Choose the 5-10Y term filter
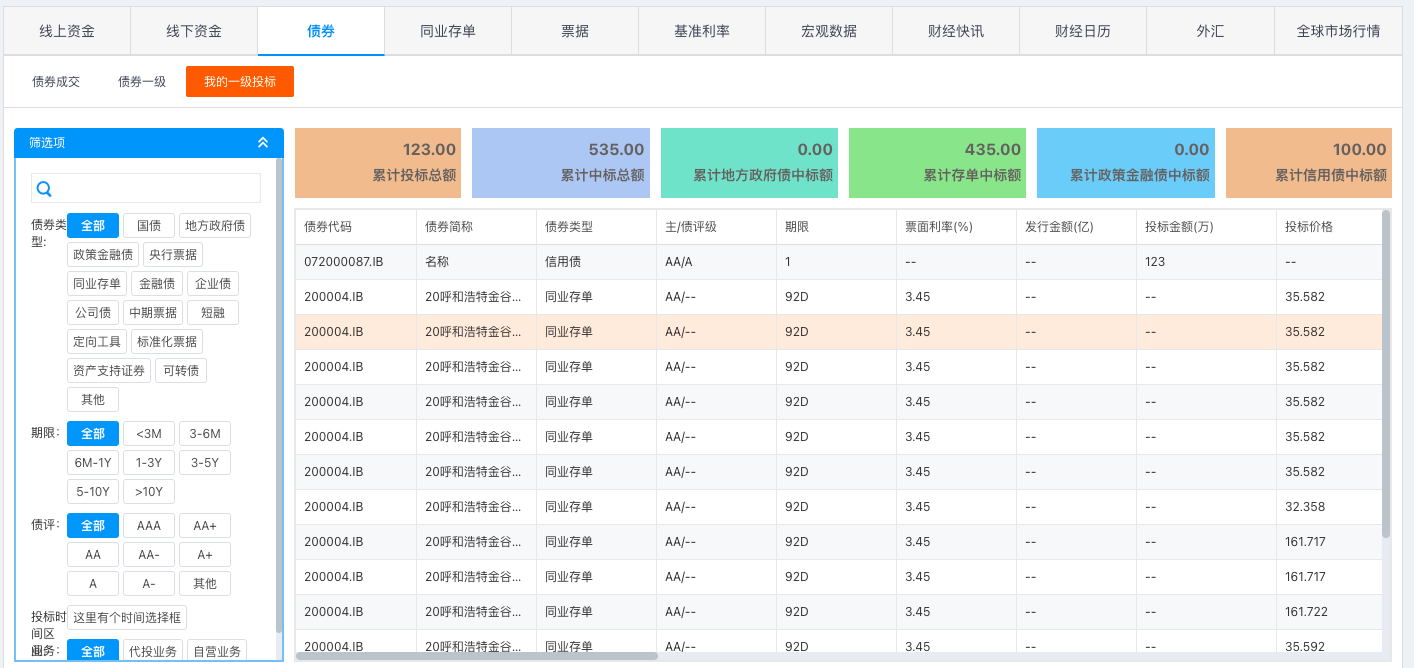This screenshot has width=1414, height=668. pos(93,492)
